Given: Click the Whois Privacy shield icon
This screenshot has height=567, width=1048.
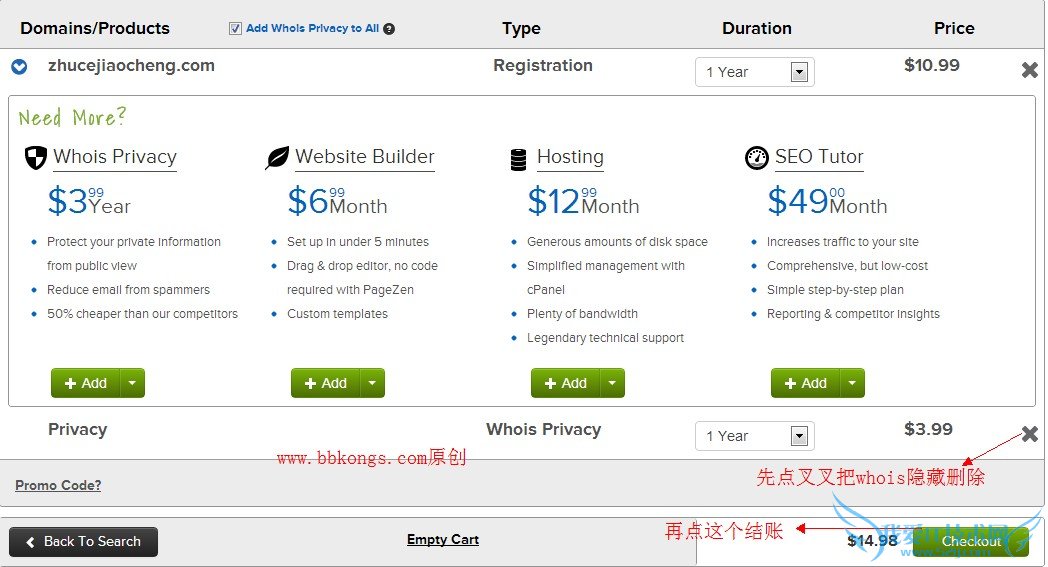Looking at the screenshot, I should coord(35,157).
